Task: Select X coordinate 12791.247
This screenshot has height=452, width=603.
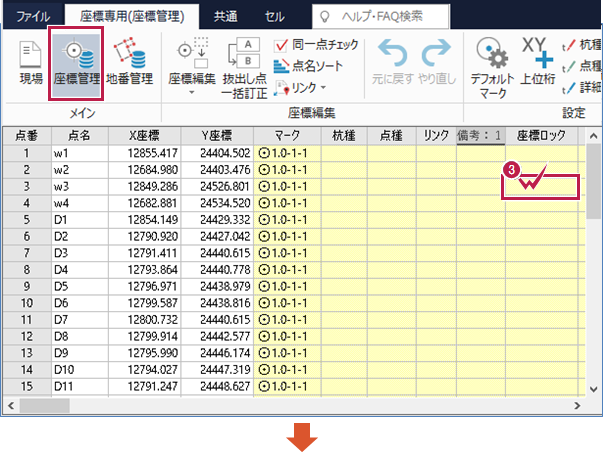Action: (x=144, y=386)
